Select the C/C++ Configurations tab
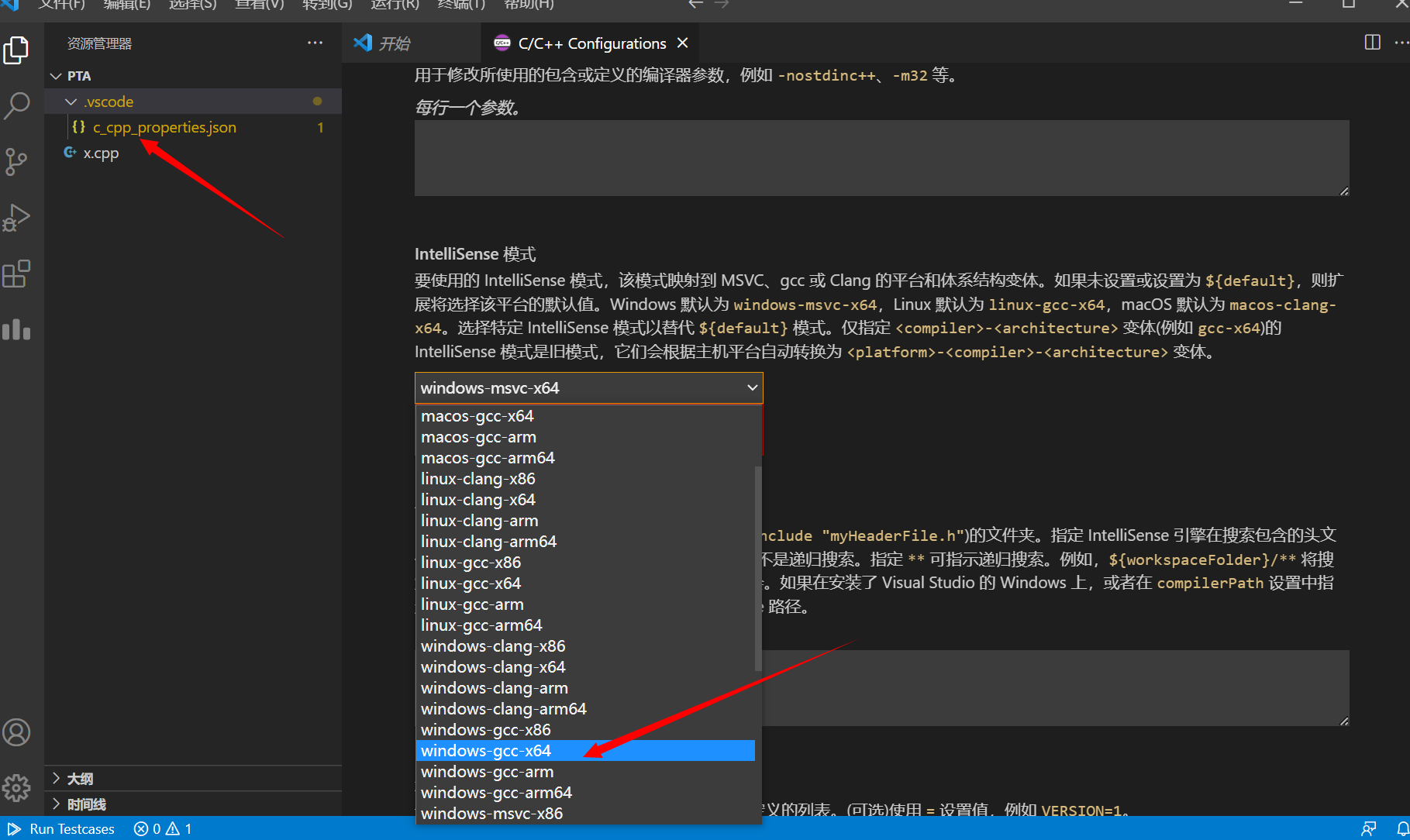 click(x=591, y=43)
